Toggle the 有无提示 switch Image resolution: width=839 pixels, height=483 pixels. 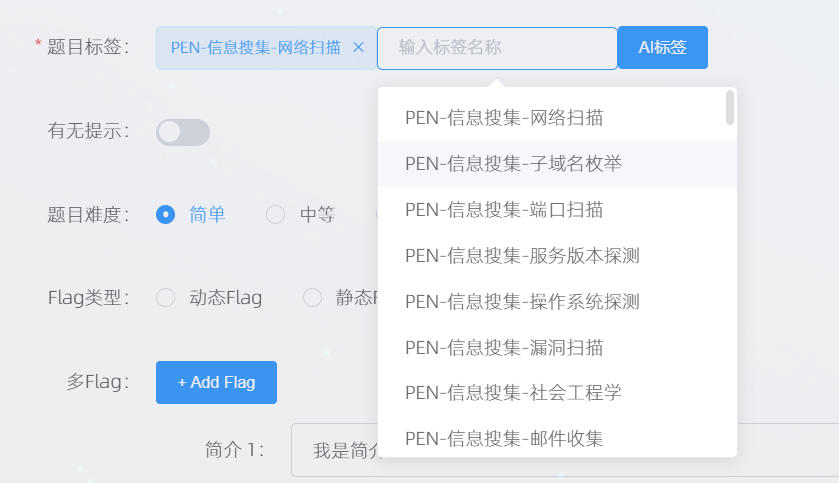[183, 132]
